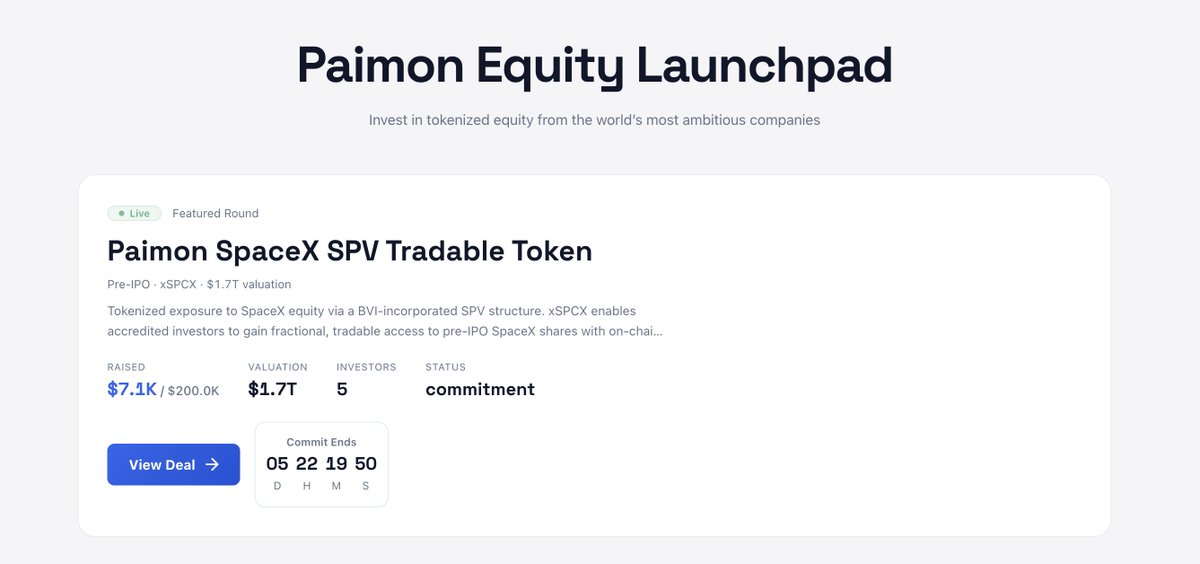Select the Featured Round label

[x=215, y=213]
